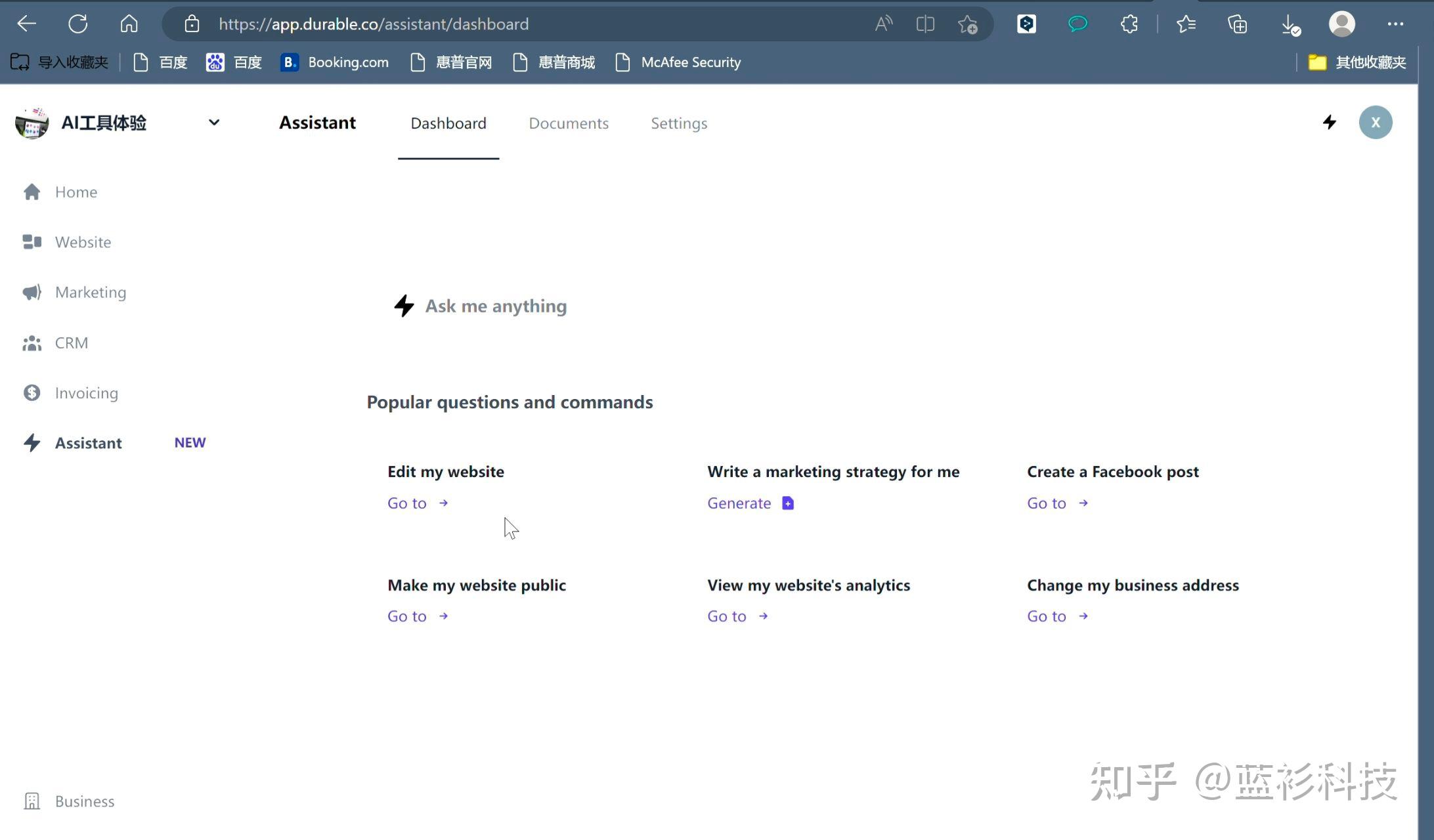The width and height of the screenshot is (1434, 840).
Task: Switch to the Settings tab
Action: [x=679, y=123]
